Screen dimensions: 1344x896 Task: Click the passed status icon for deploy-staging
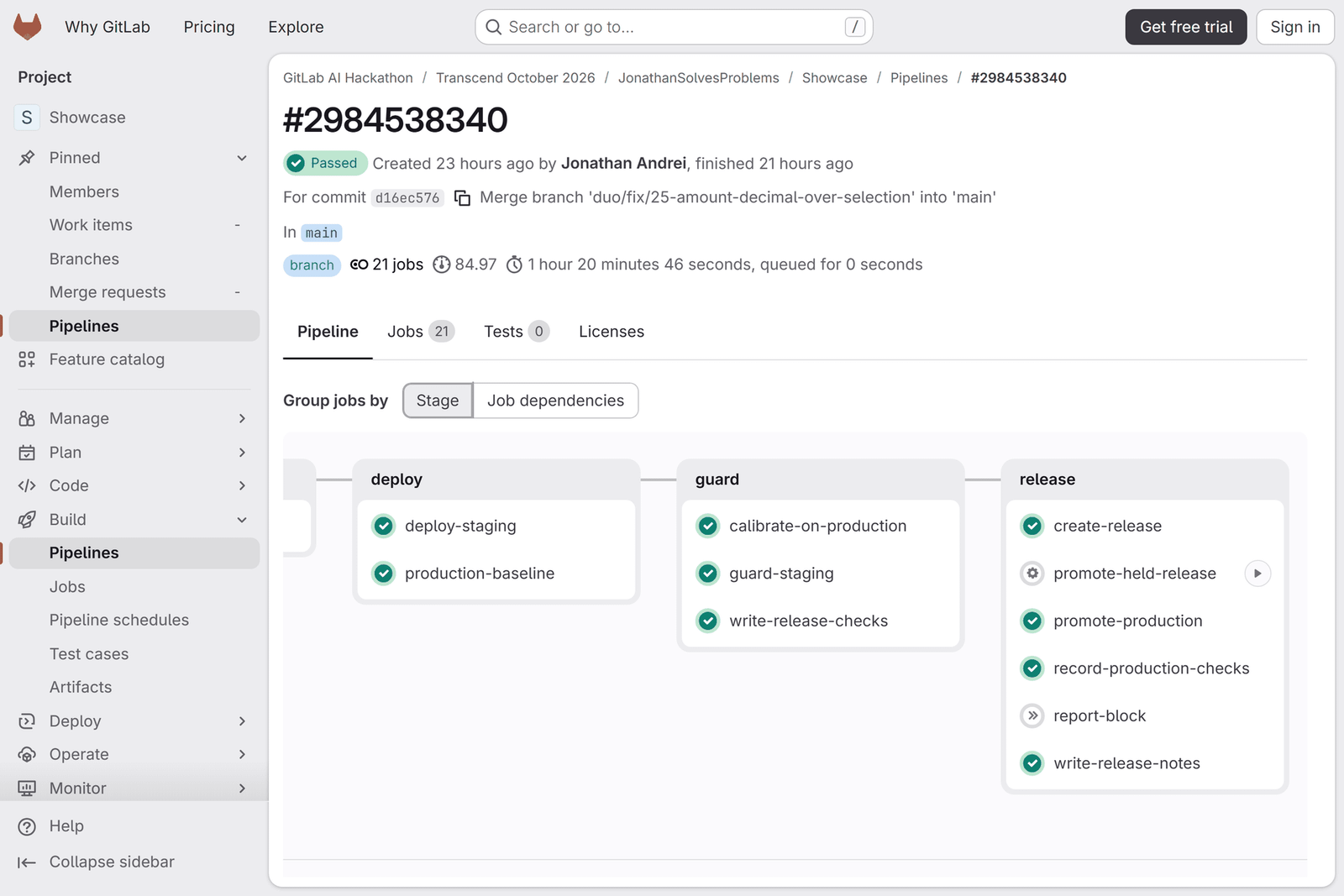[384, 526]
